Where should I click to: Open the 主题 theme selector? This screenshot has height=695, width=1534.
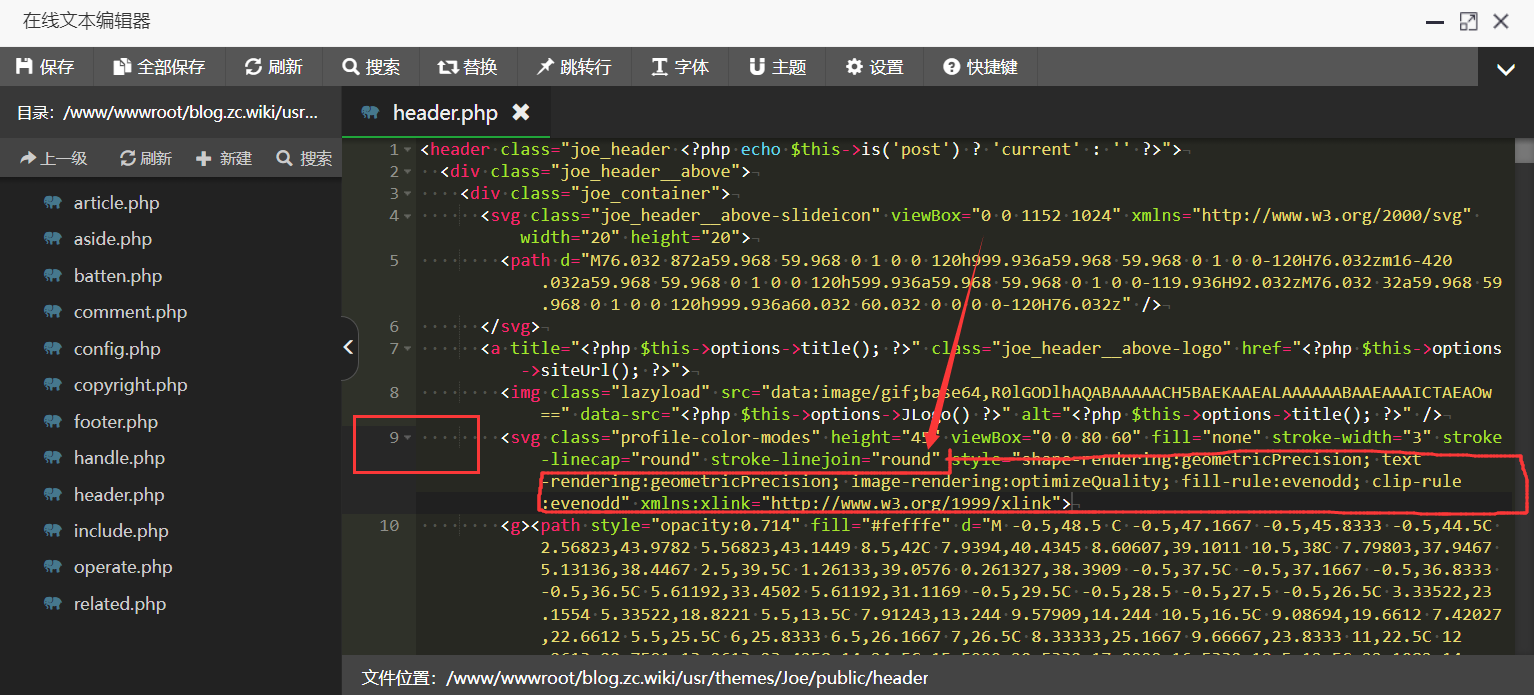pyautogui.click(x=777, y=67)
